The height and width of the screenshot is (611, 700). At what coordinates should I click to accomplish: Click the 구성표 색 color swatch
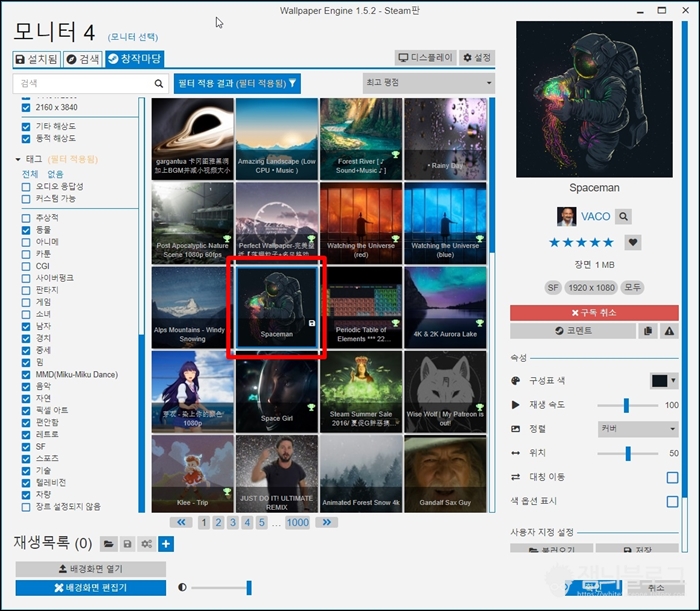tap(659, 381)
